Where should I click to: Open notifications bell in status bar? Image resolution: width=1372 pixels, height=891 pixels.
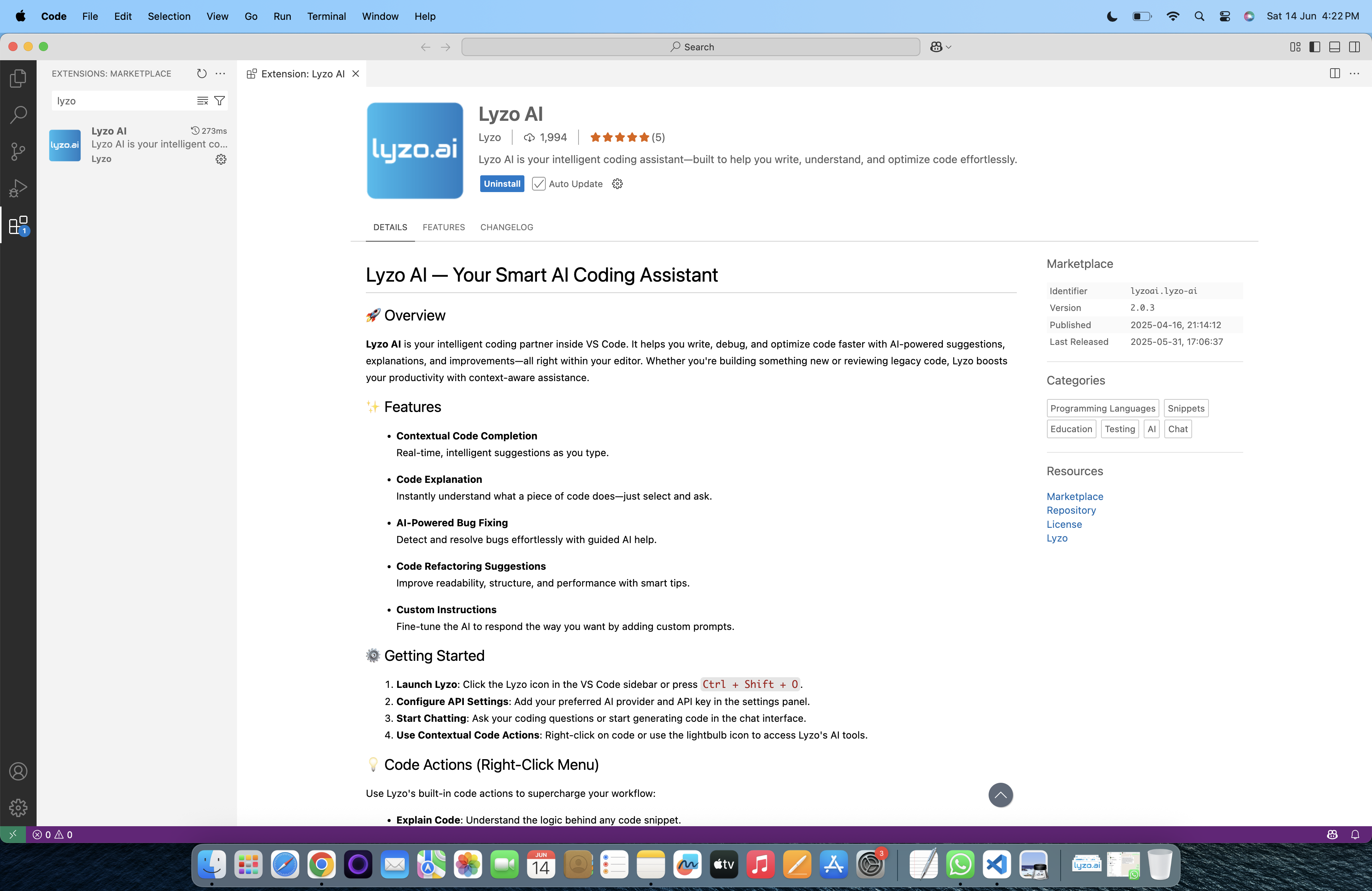1355,835
